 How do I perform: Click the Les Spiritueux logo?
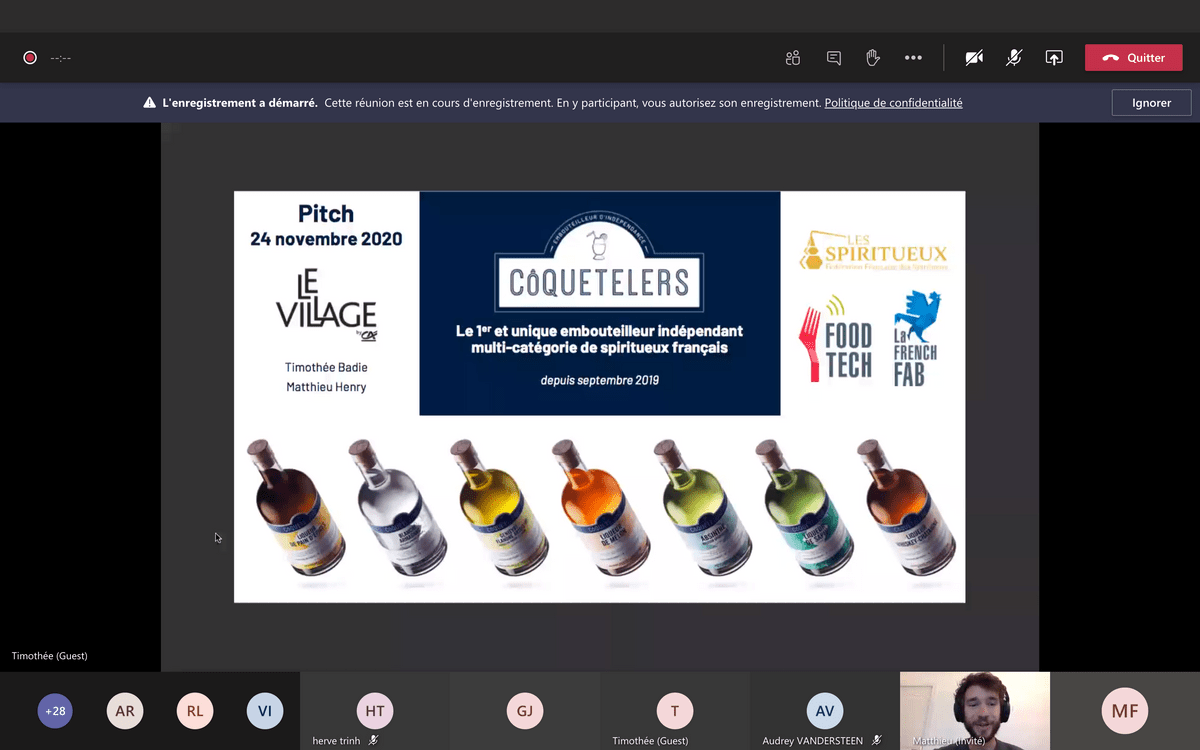[873, 250]
